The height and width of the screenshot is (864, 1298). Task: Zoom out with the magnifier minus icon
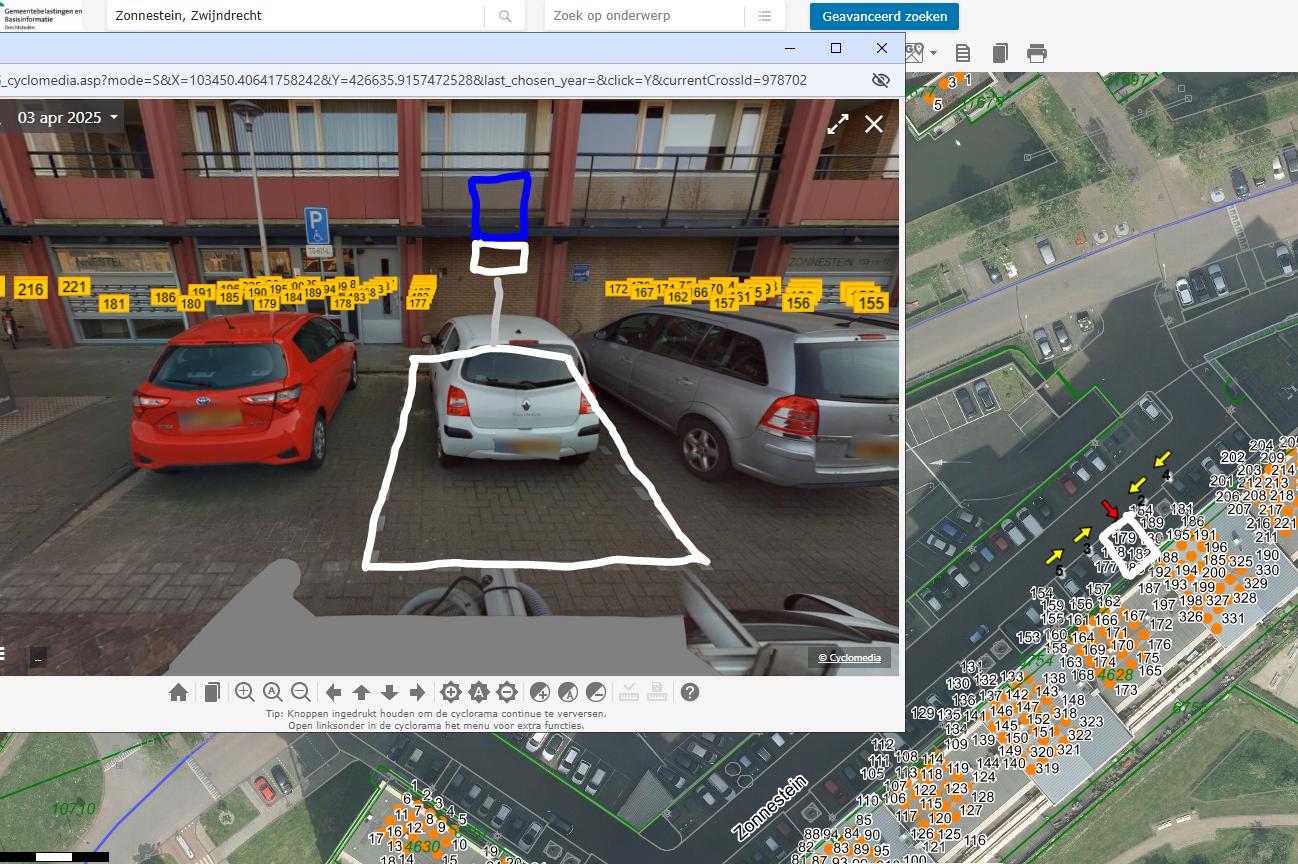300,692
